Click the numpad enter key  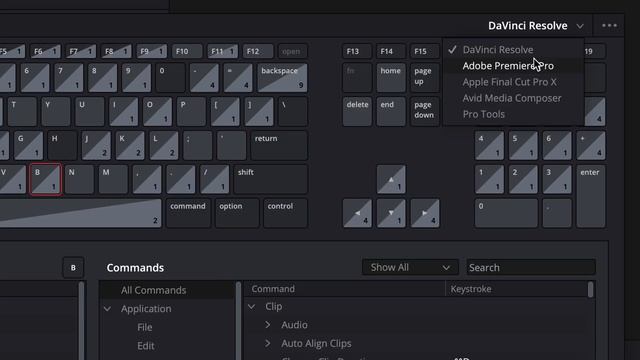click(x=591, y=196)
